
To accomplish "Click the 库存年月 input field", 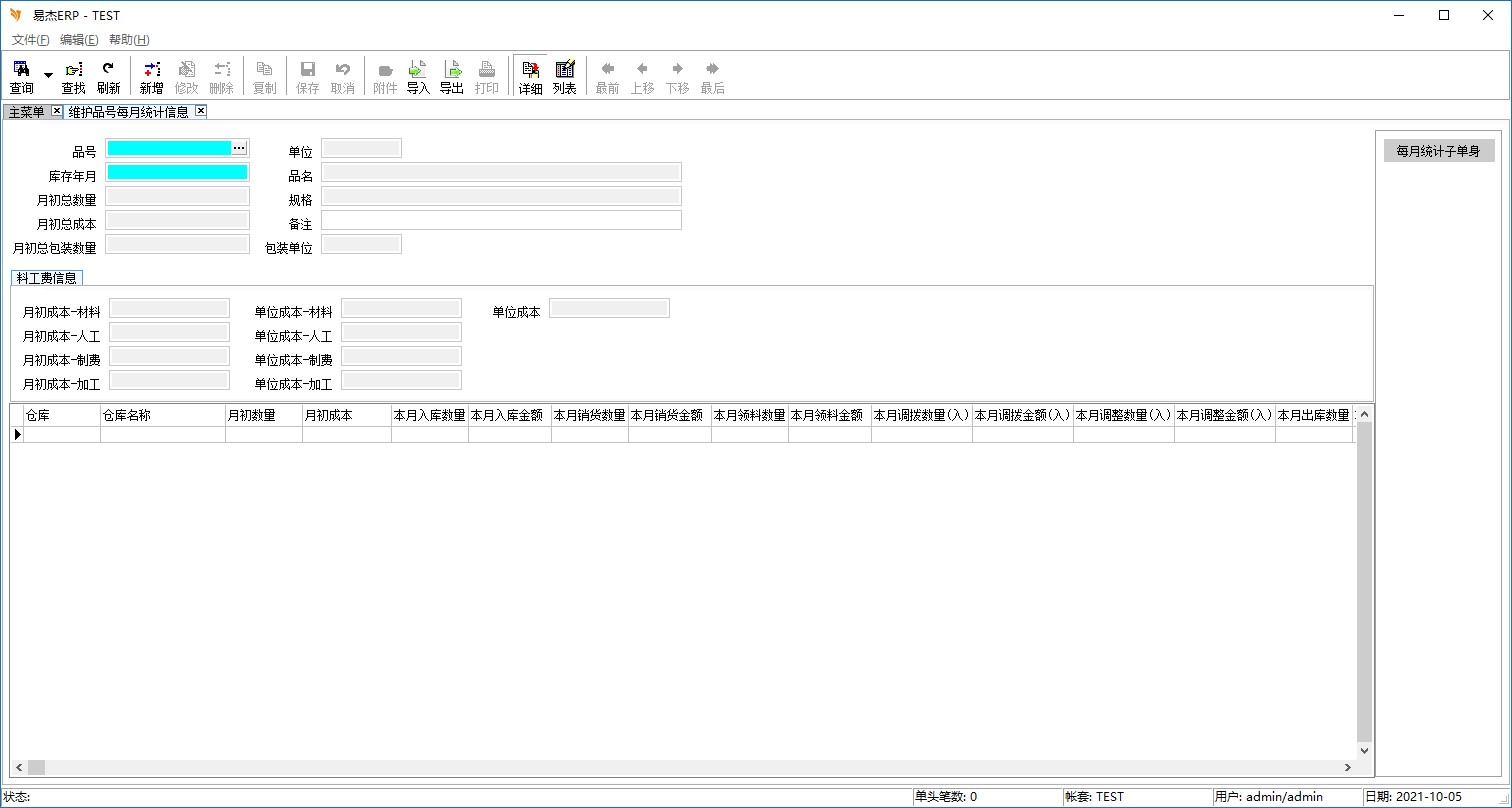I will (177, 172).
